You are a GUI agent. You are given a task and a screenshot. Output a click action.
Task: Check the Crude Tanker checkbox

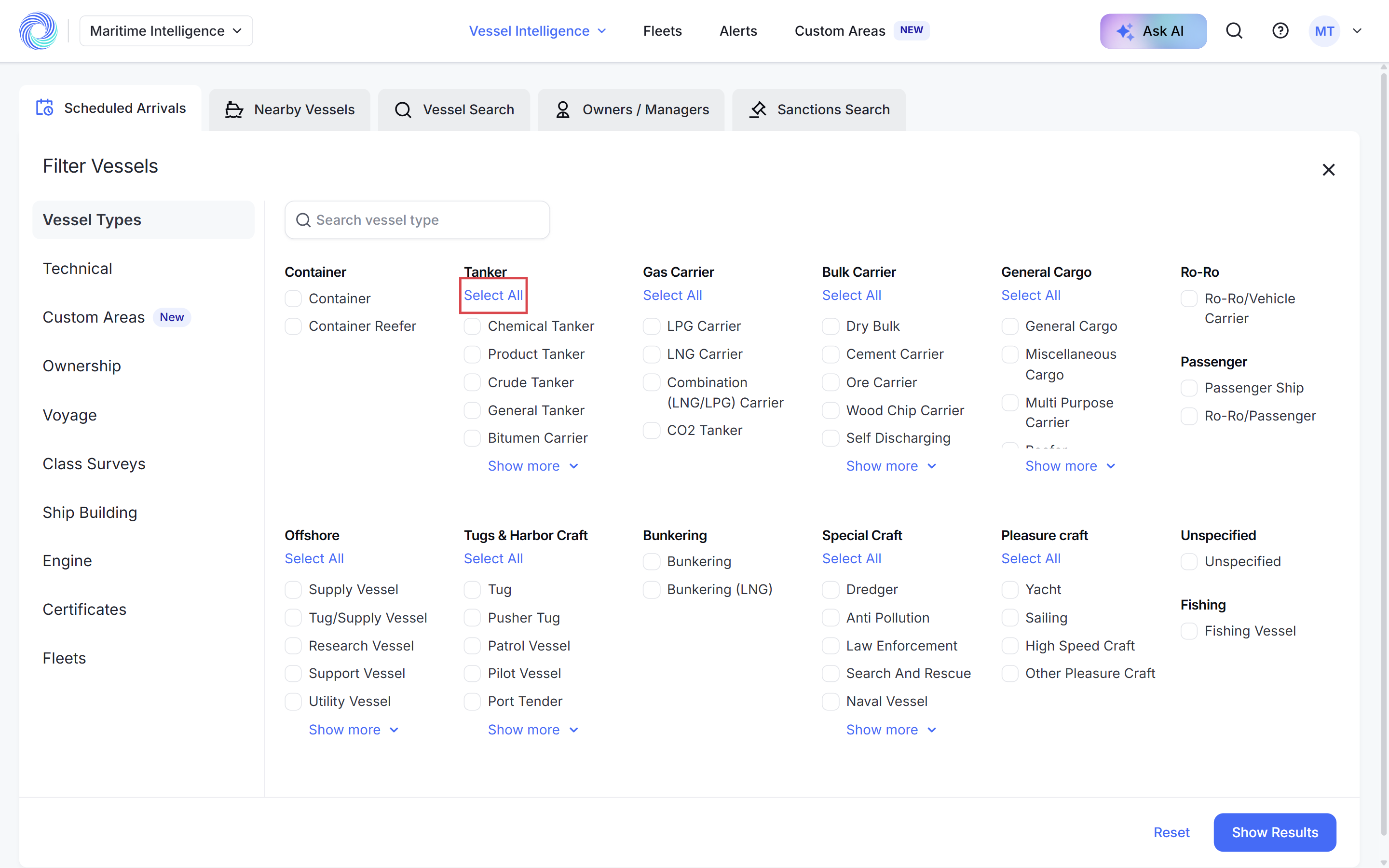point(472,383)
